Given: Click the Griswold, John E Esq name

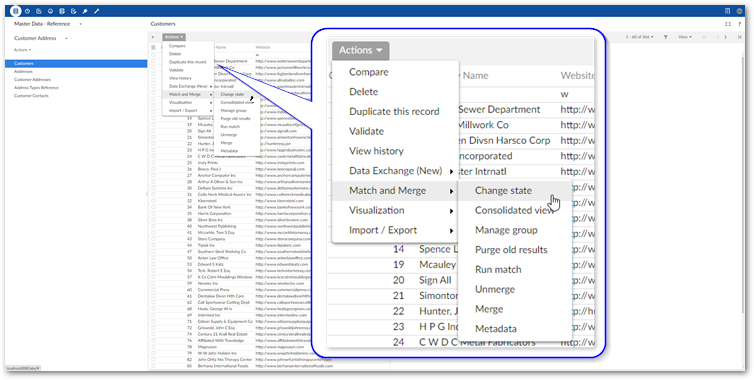Looking at the screenshot, I should click(x=216, y=328).
